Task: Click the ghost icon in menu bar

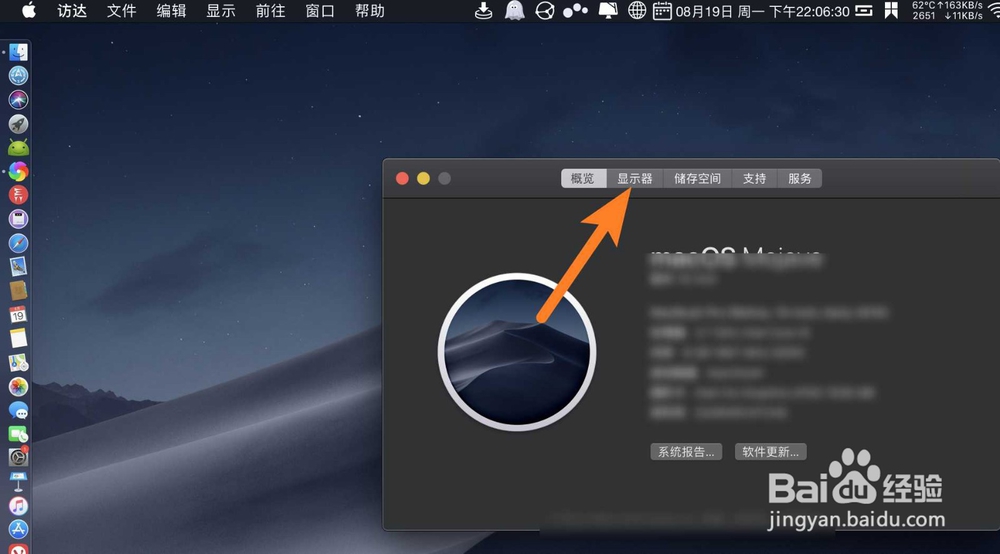Action: pyautogui.click(x=515, y=11)
